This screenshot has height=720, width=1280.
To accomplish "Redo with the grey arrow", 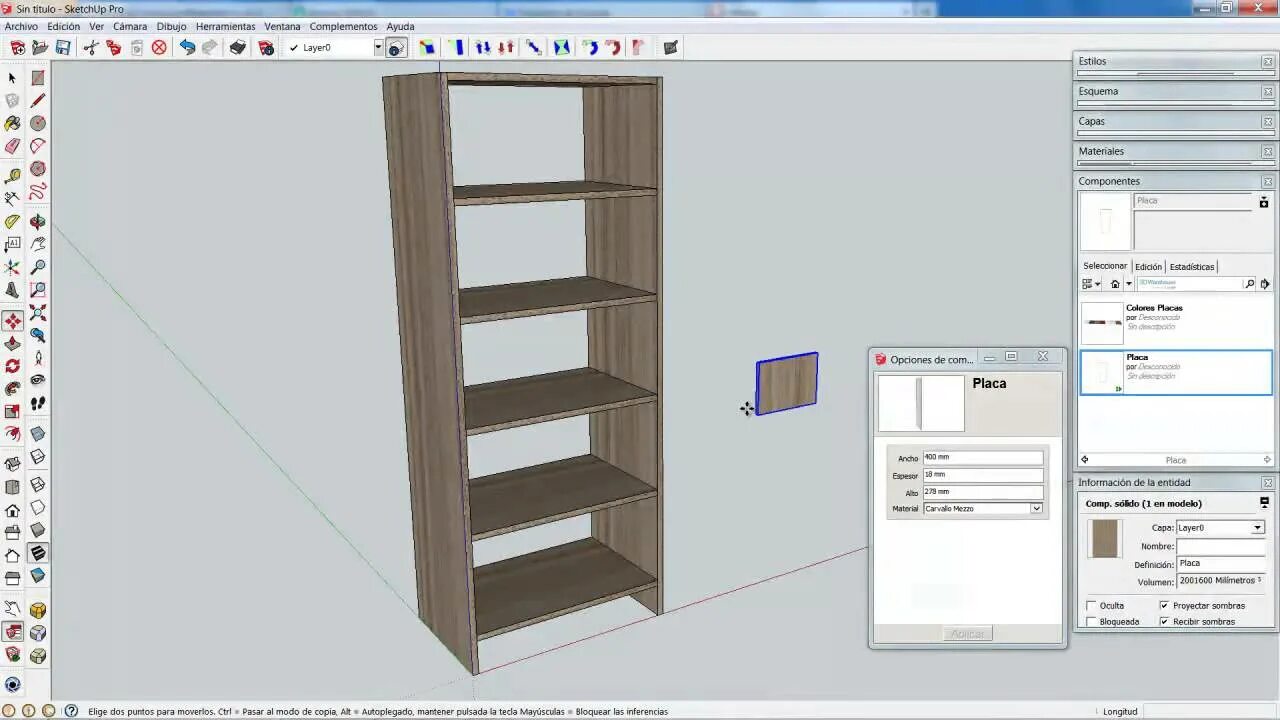I will (x=209, y=47).
